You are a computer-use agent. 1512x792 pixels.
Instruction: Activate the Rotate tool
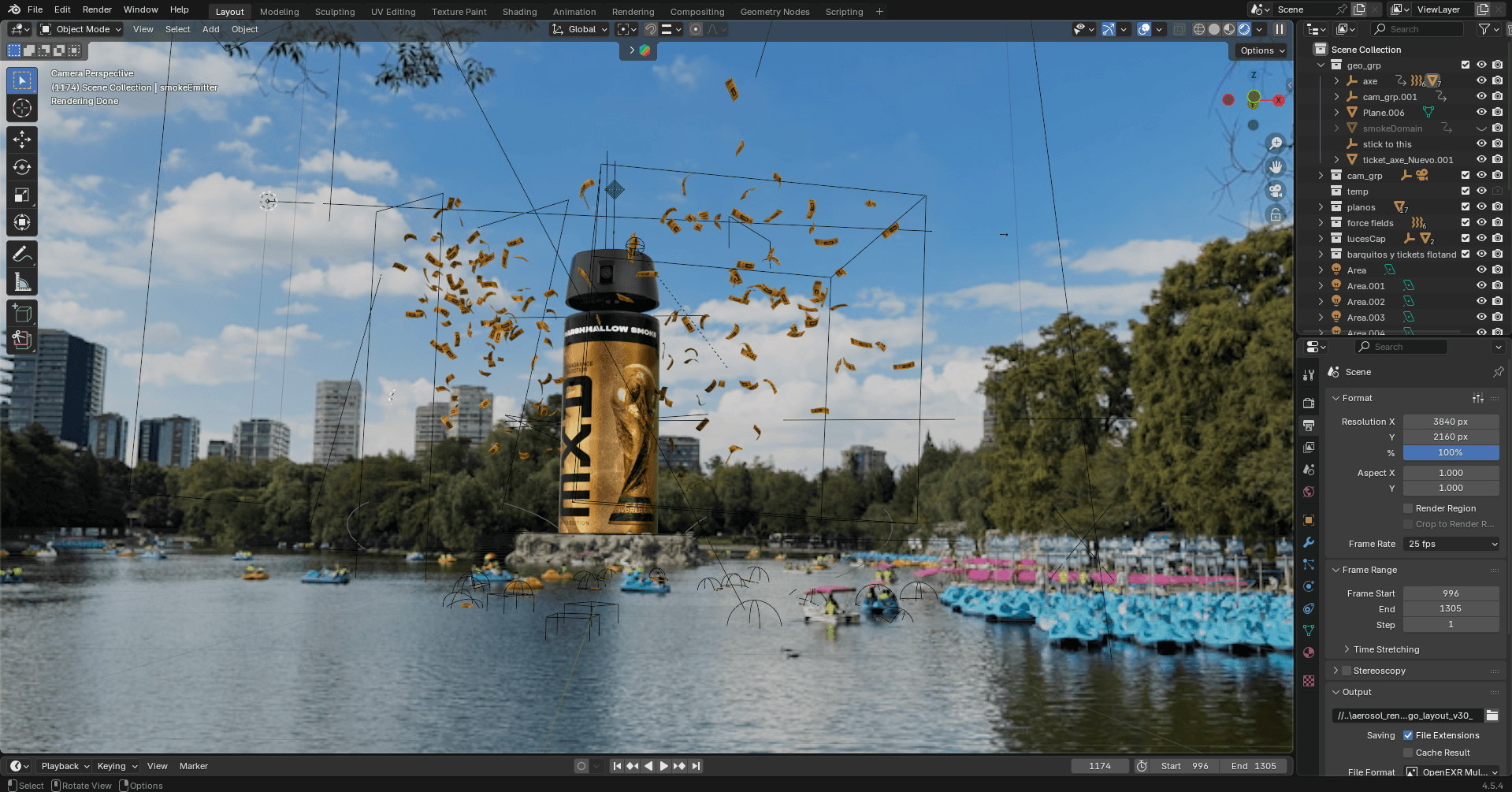[x=22, y=167]
